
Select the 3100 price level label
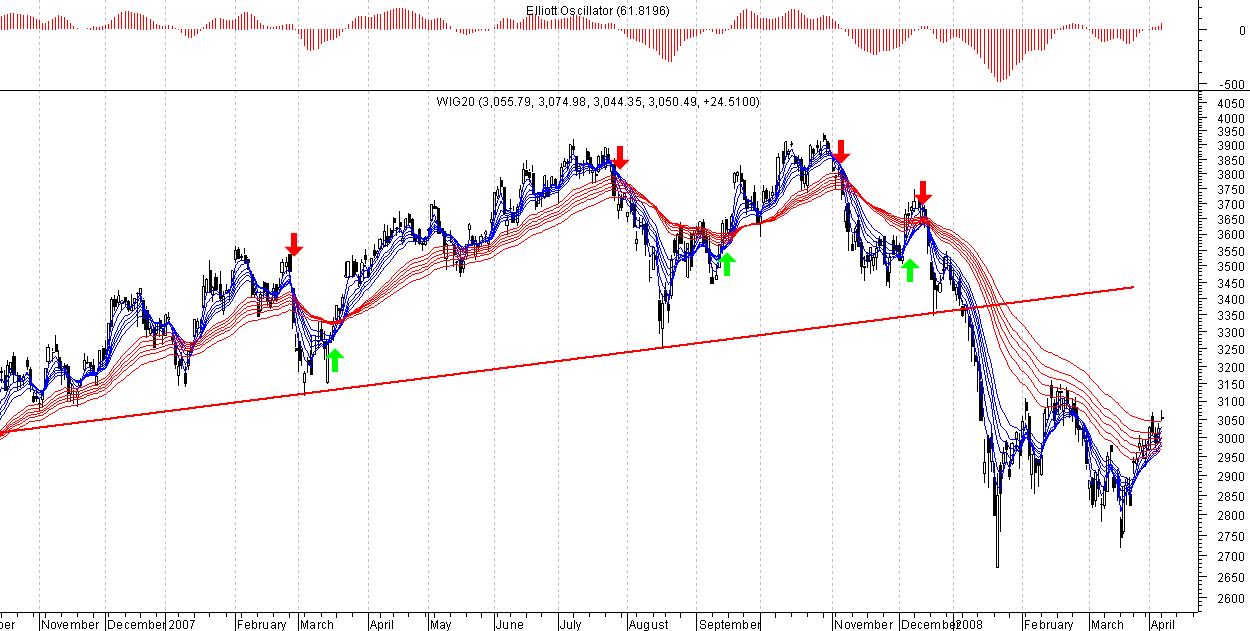[x=1231, y=402]
